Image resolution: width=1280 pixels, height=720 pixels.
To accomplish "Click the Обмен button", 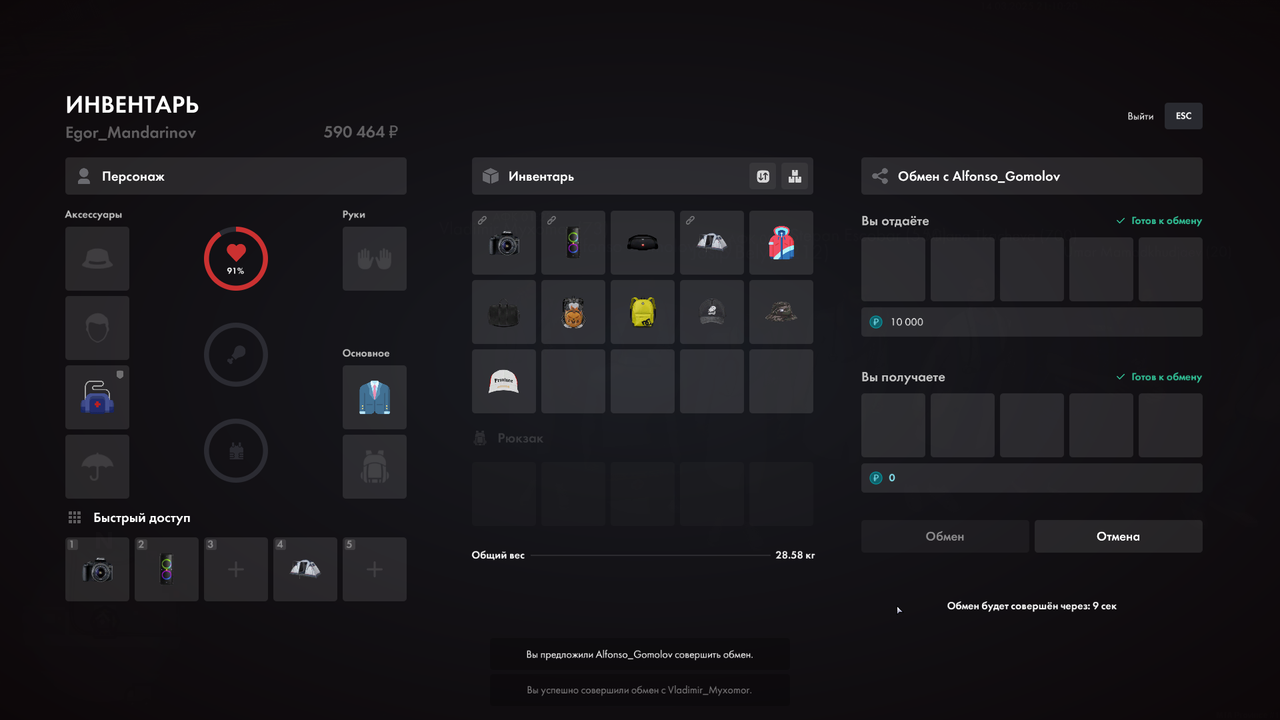I will pyautogui.click(x=945, y=536).
